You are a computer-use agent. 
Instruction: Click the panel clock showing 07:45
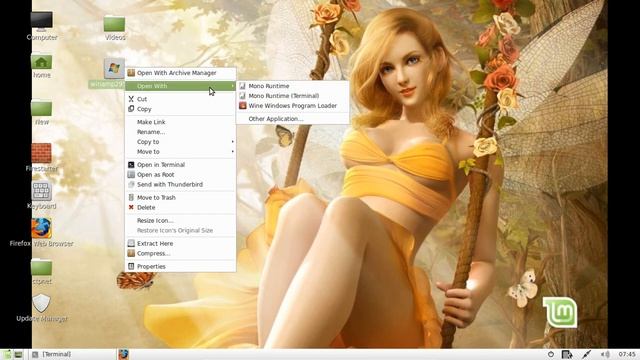pos(627,354)
